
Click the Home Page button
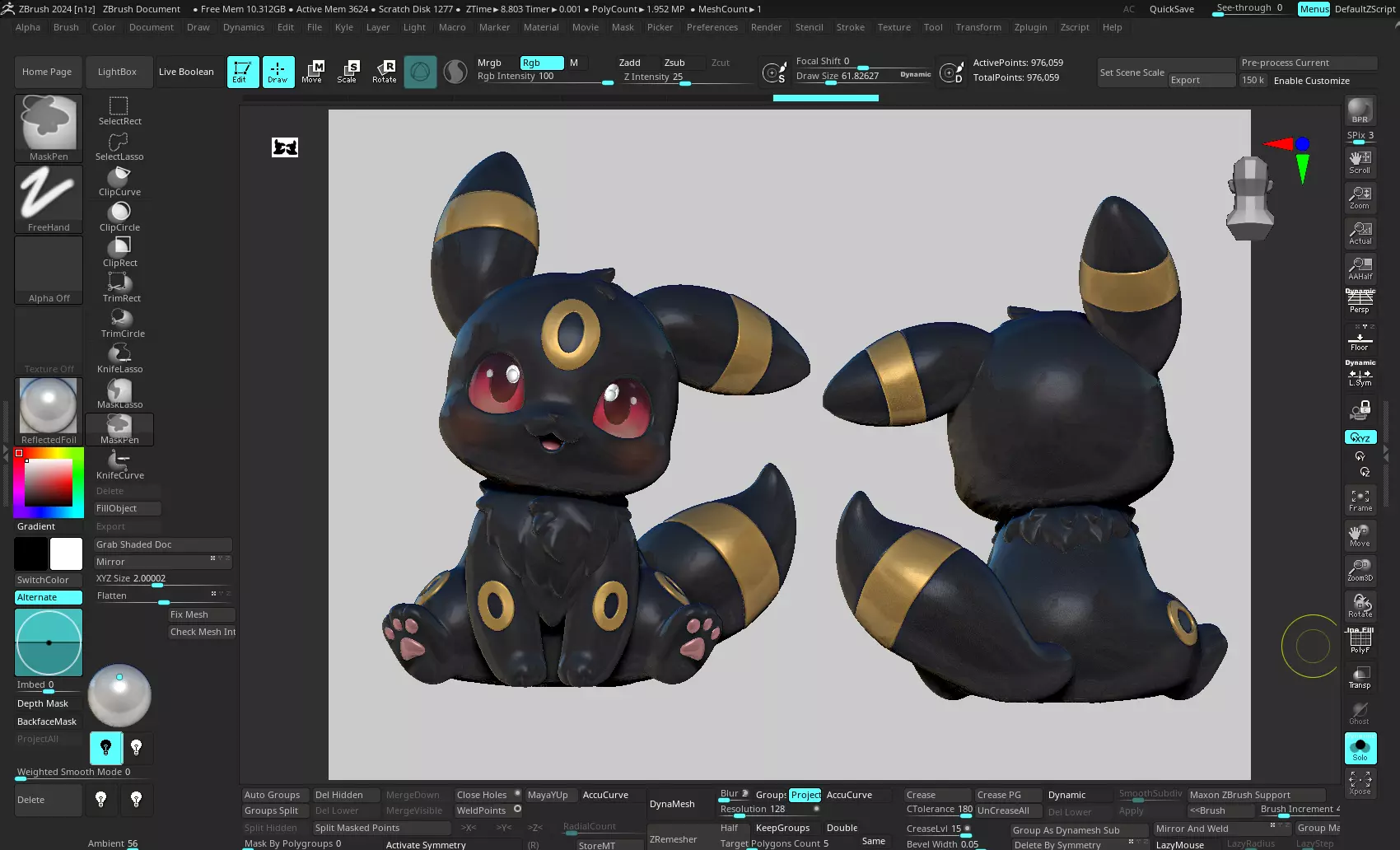point(47,72)
